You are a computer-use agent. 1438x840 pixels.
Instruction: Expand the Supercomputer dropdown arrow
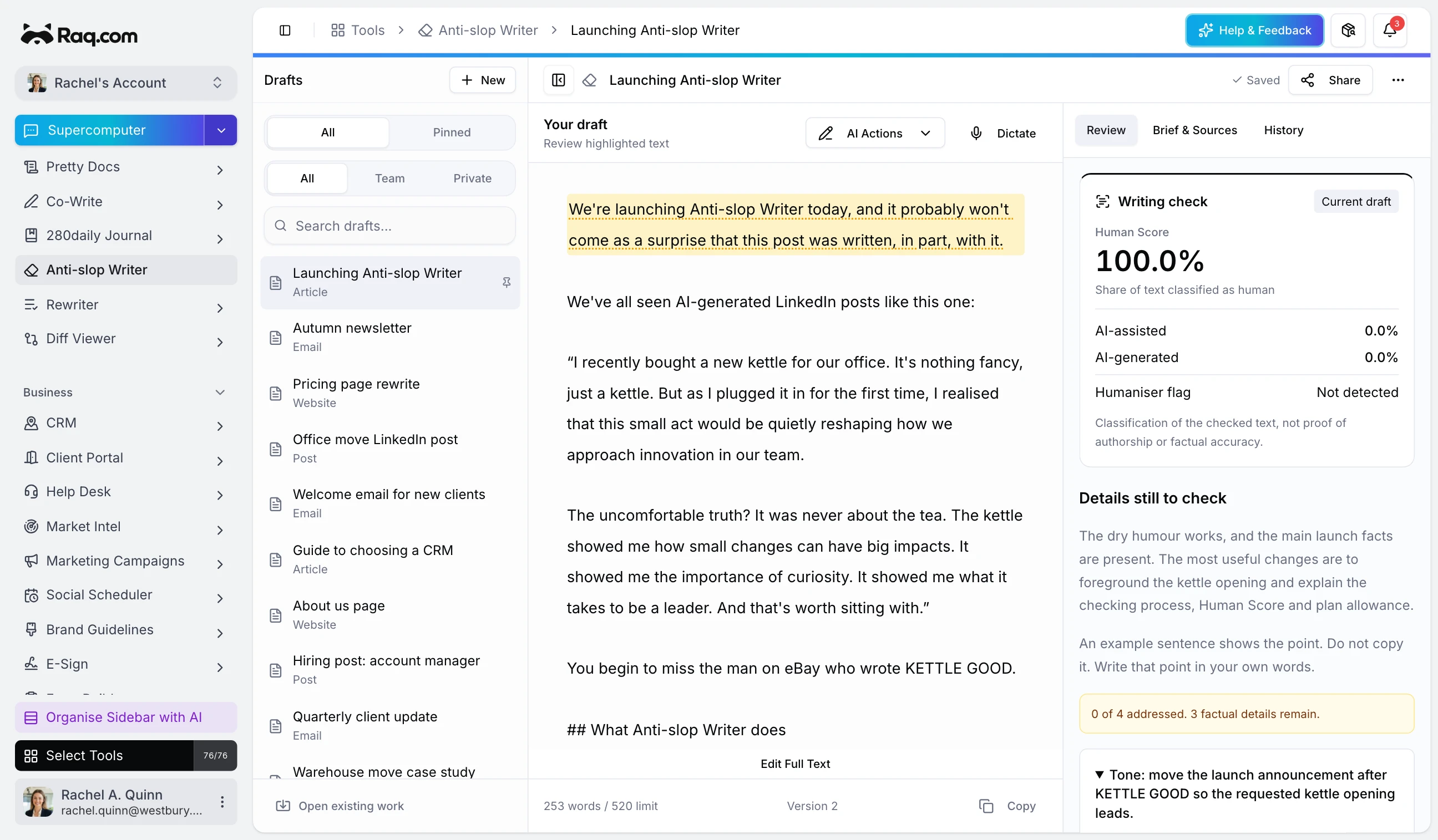pos(221,130)
